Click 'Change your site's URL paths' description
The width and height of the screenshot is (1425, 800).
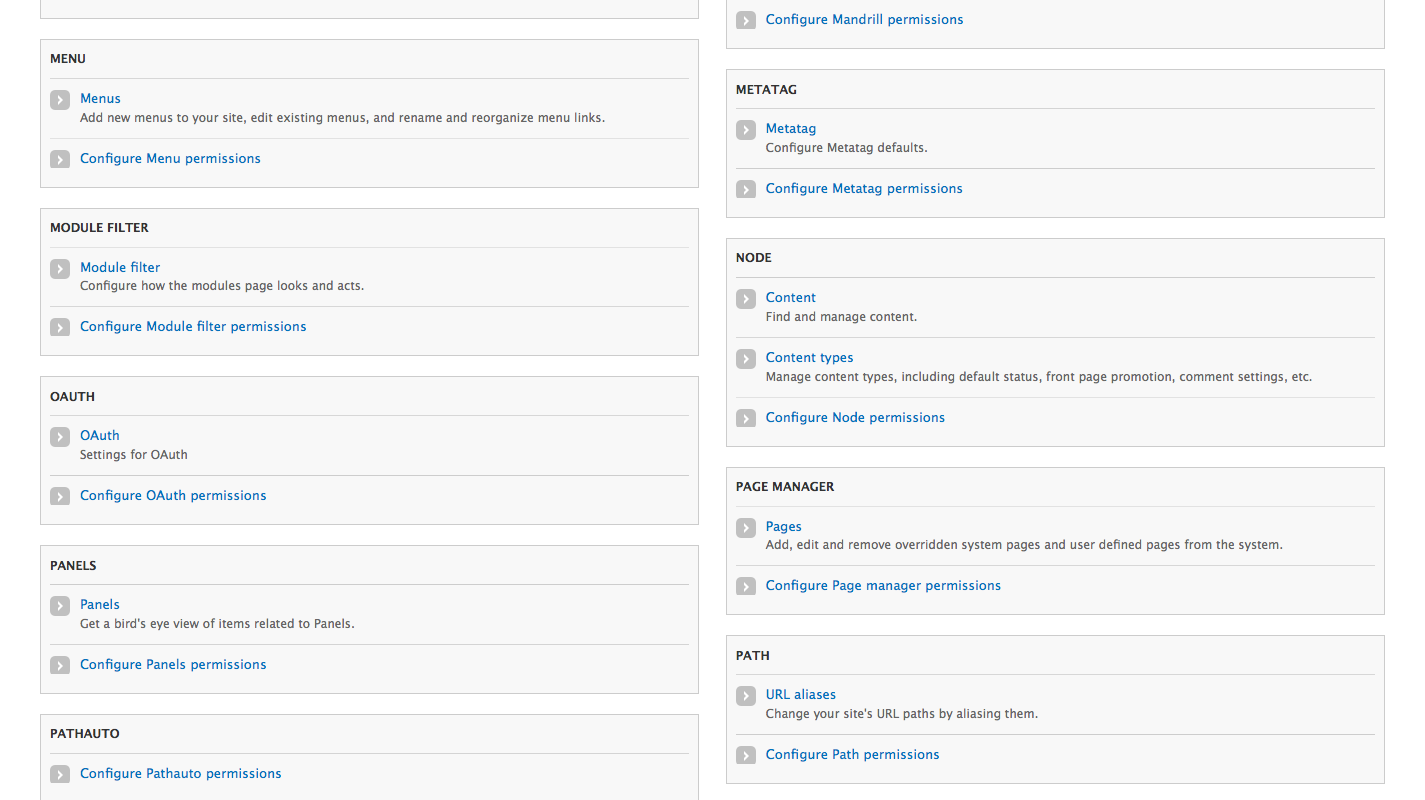coord(902,714)
